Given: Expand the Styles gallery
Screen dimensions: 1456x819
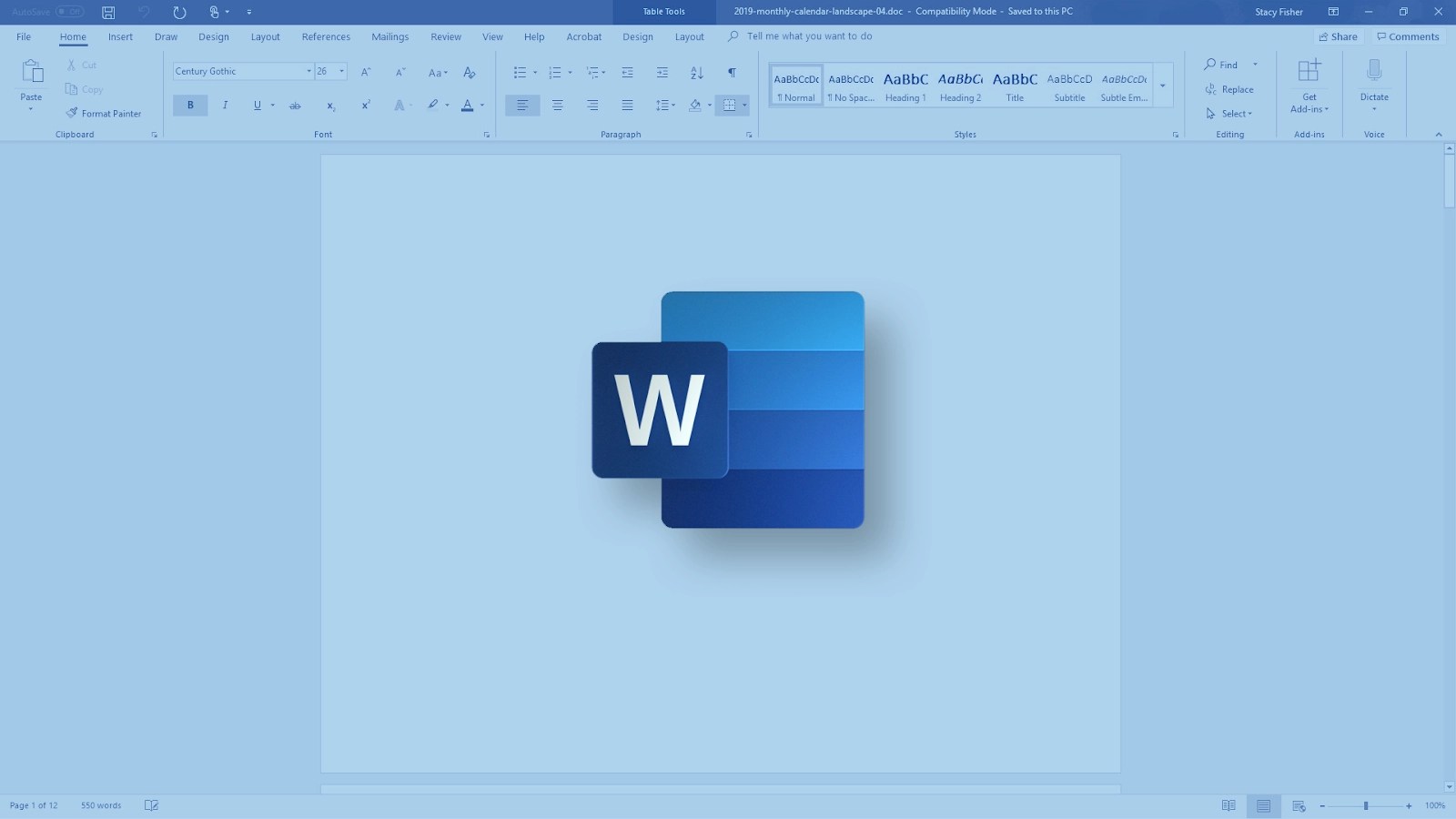Looking at the screenshot, I should pyautogui.click(x=1163, y=86).
